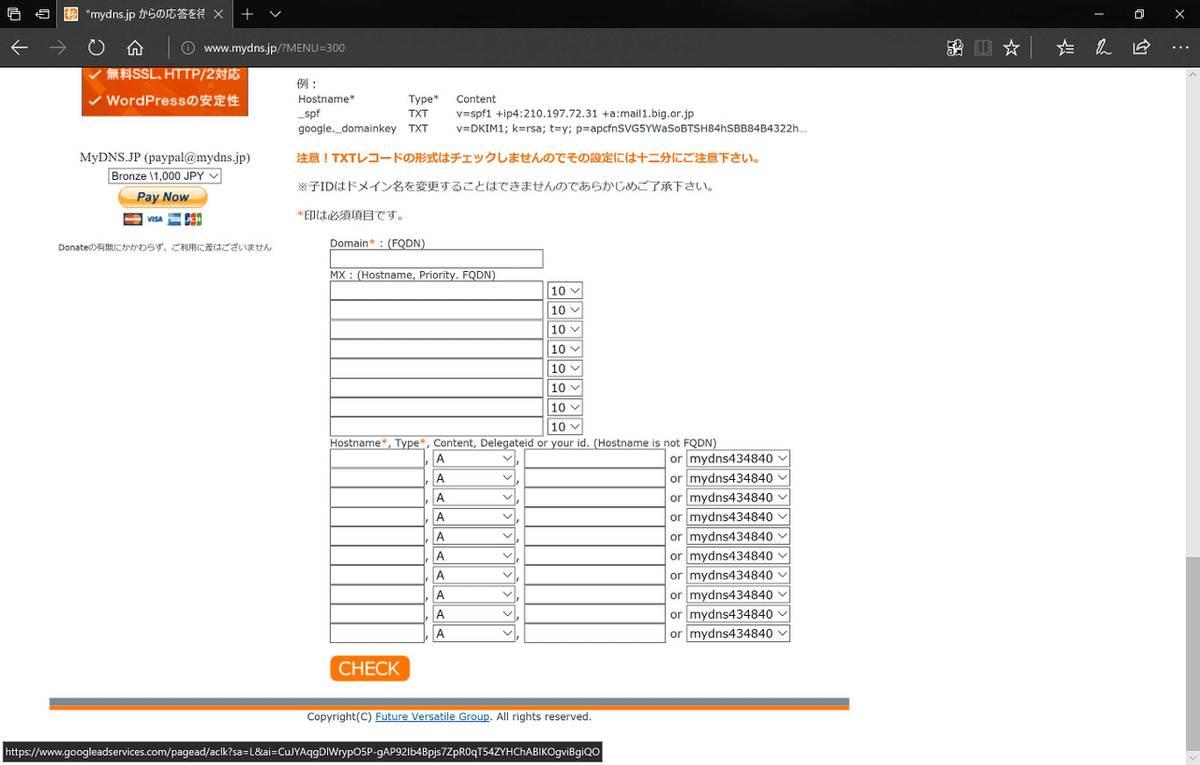Click the first MX hostname field

436,291
